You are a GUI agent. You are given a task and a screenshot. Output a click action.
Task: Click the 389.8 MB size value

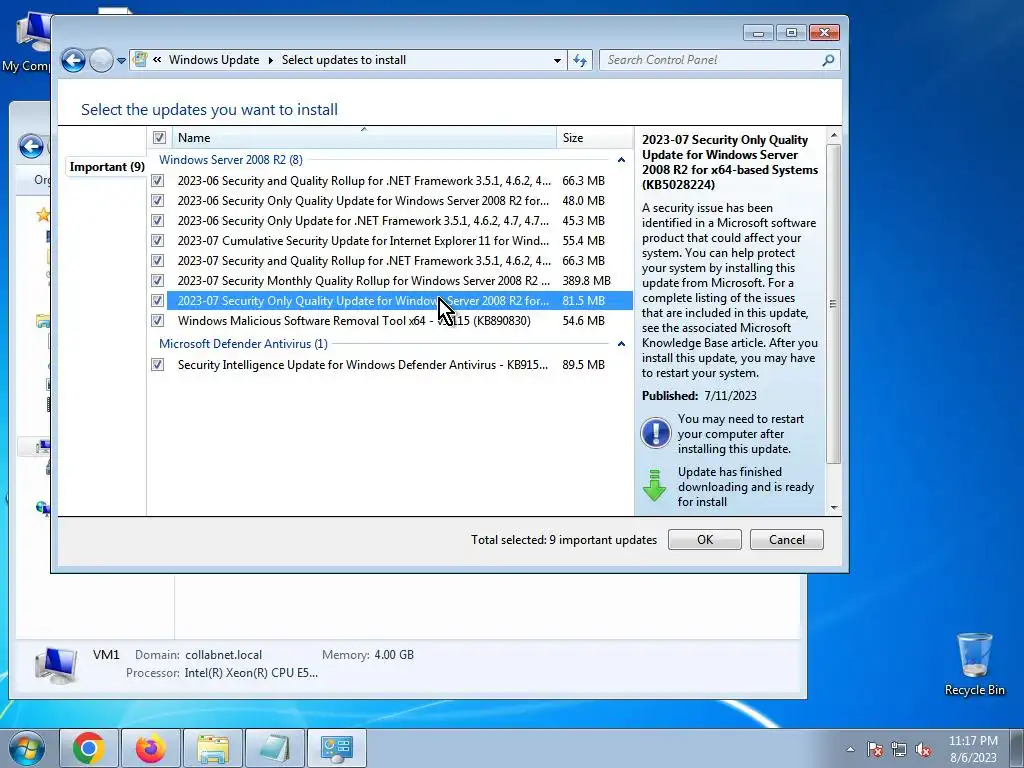[x=586, y=281]
